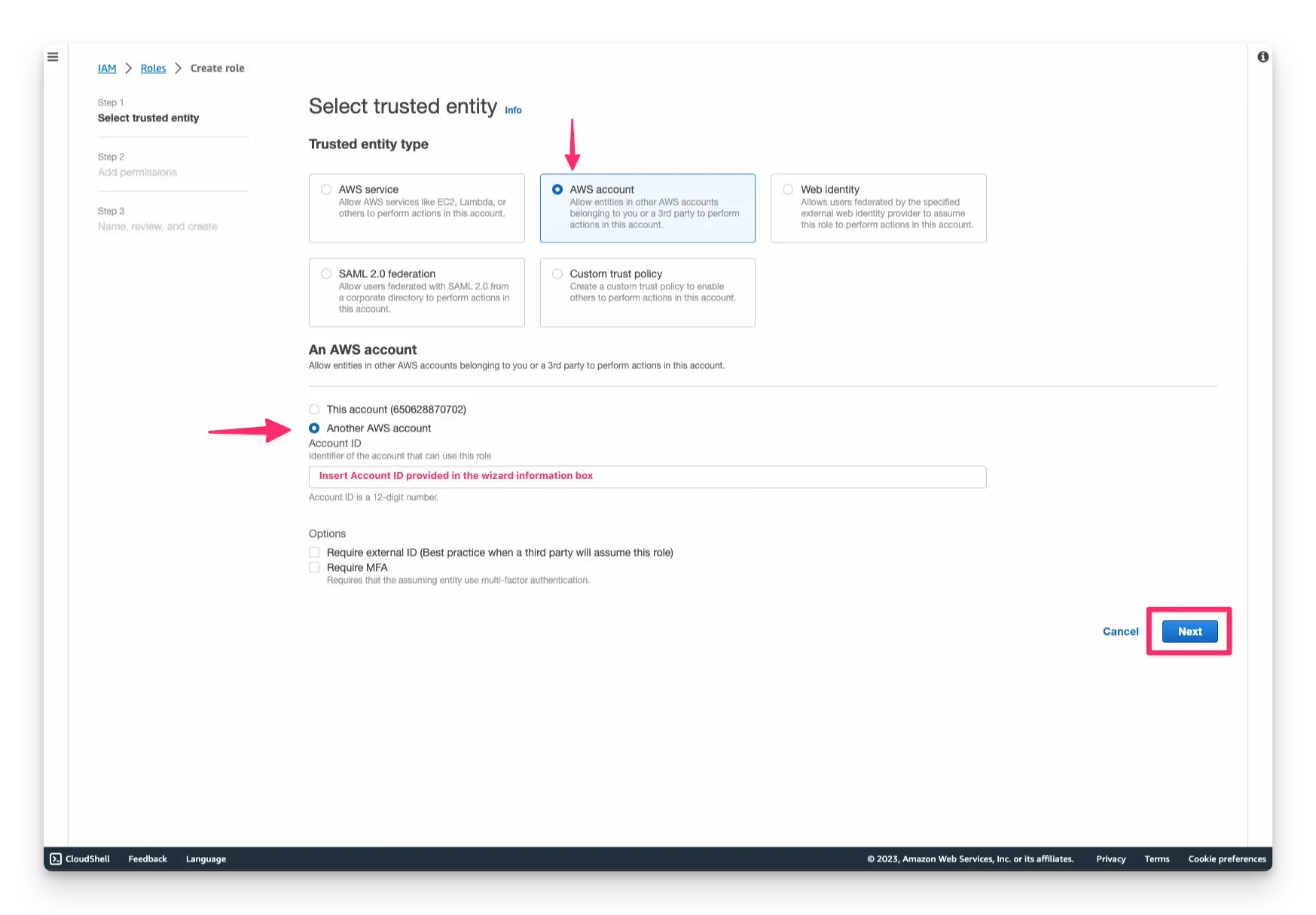Enable Require external ID option
Image resolution: width=1316 pixels, height=915 pixels.
[314, 552]
